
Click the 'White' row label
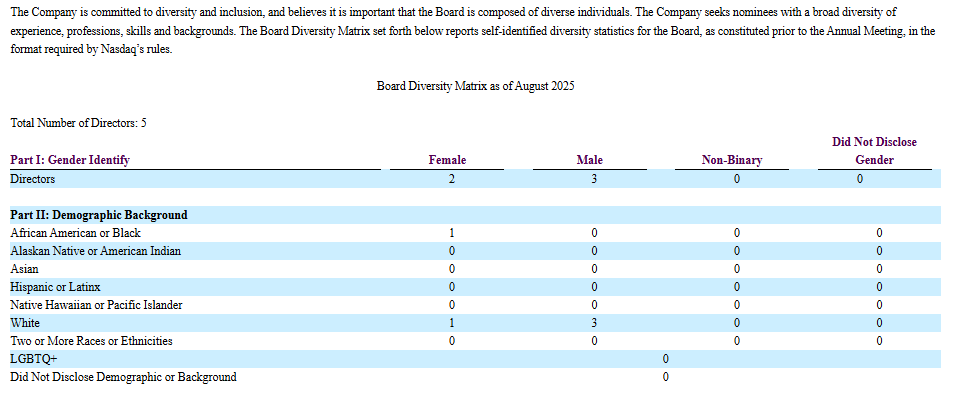(x=25, y=323)
